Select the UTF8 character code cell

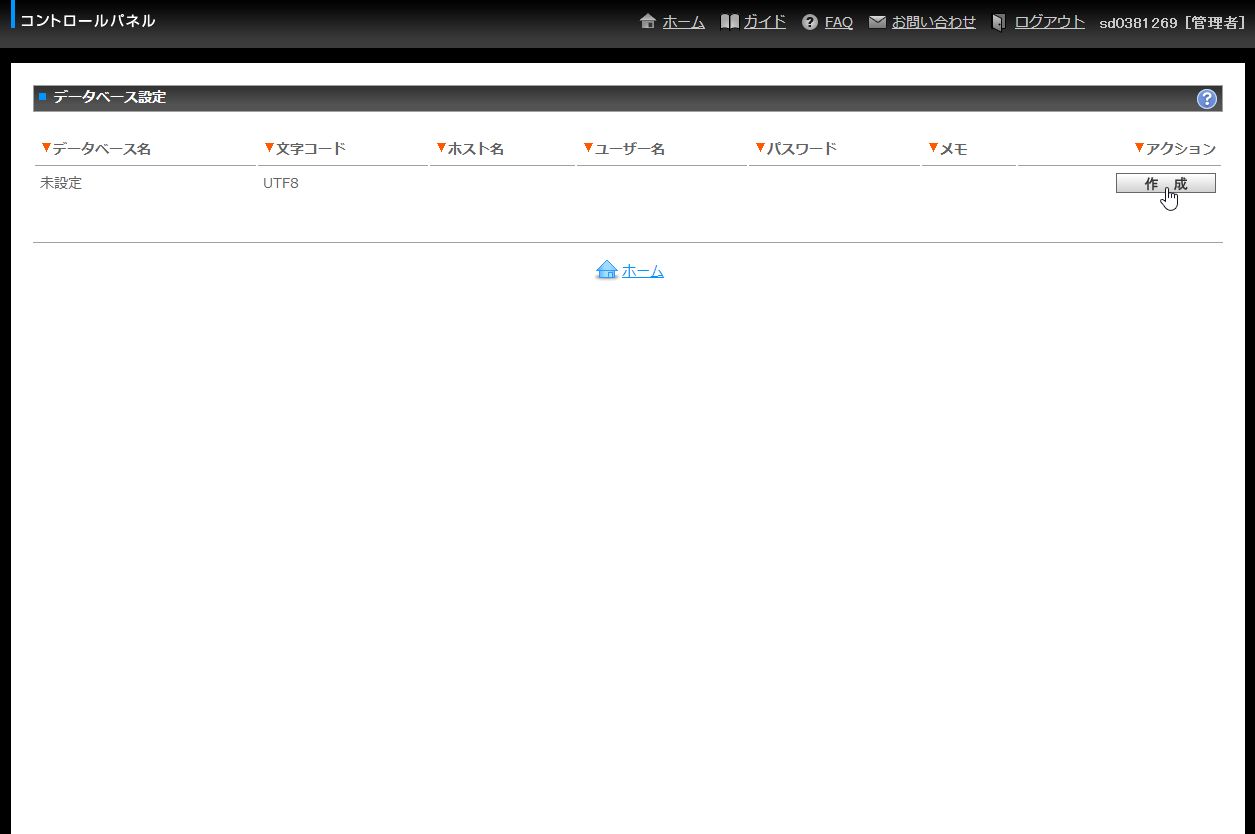pyautogui.click(x=281, y=183)
